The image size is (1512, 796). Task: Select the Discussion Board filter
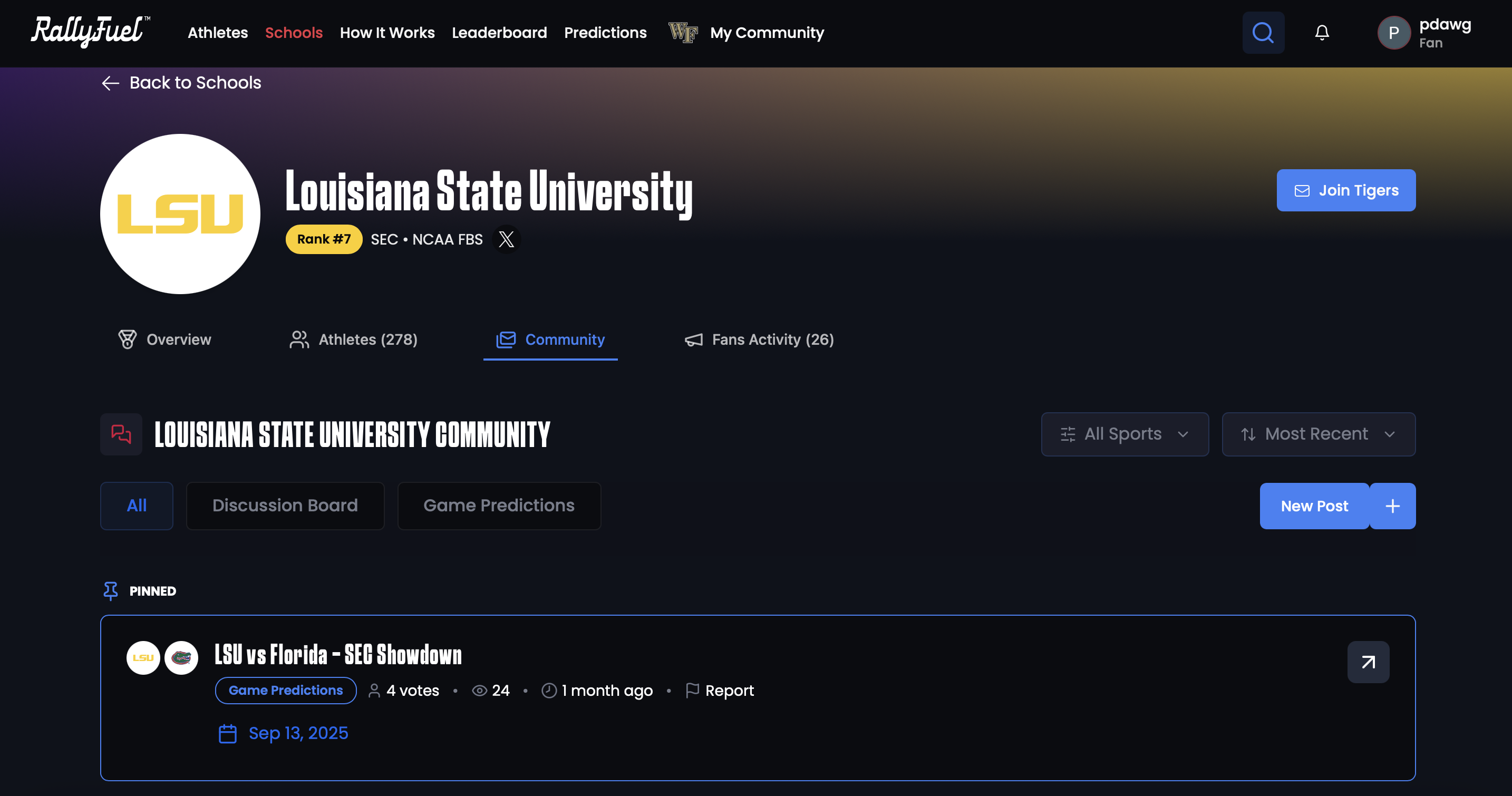tap(285, 506)
